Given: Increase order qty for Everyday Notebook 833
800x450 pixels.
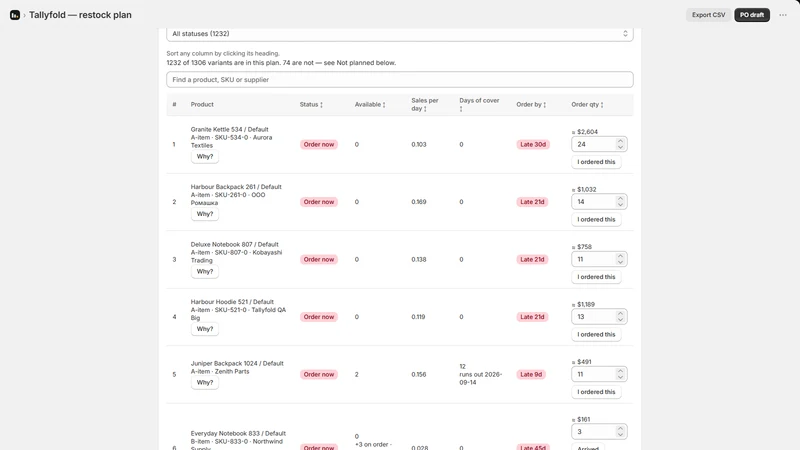Looking at the screenshot, I should pyautogui.click(x=620, y=429).
